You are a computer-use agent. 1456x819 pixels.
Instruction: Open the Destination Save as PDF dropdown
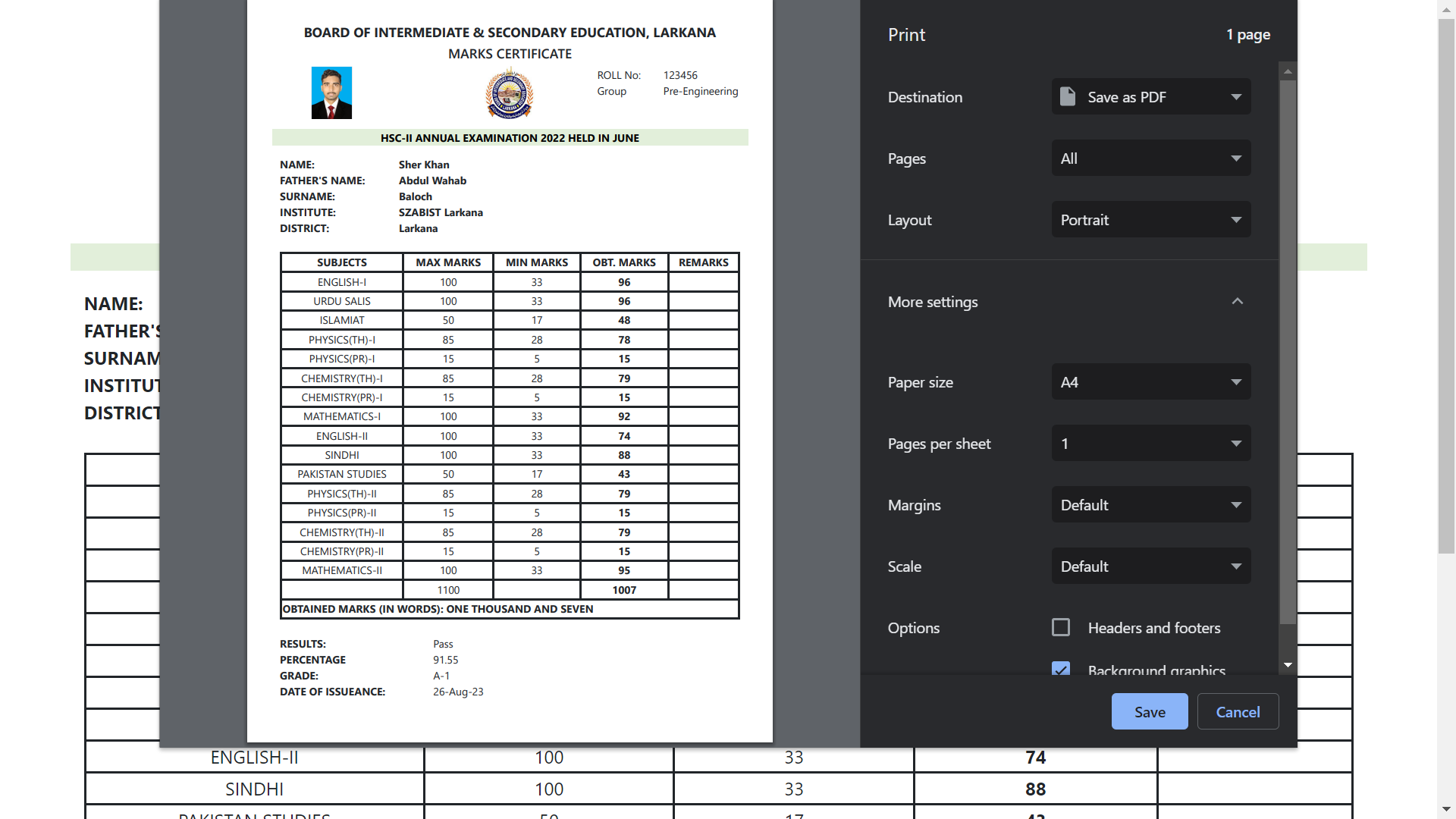pyautogui.click(x=1150, y=97)
